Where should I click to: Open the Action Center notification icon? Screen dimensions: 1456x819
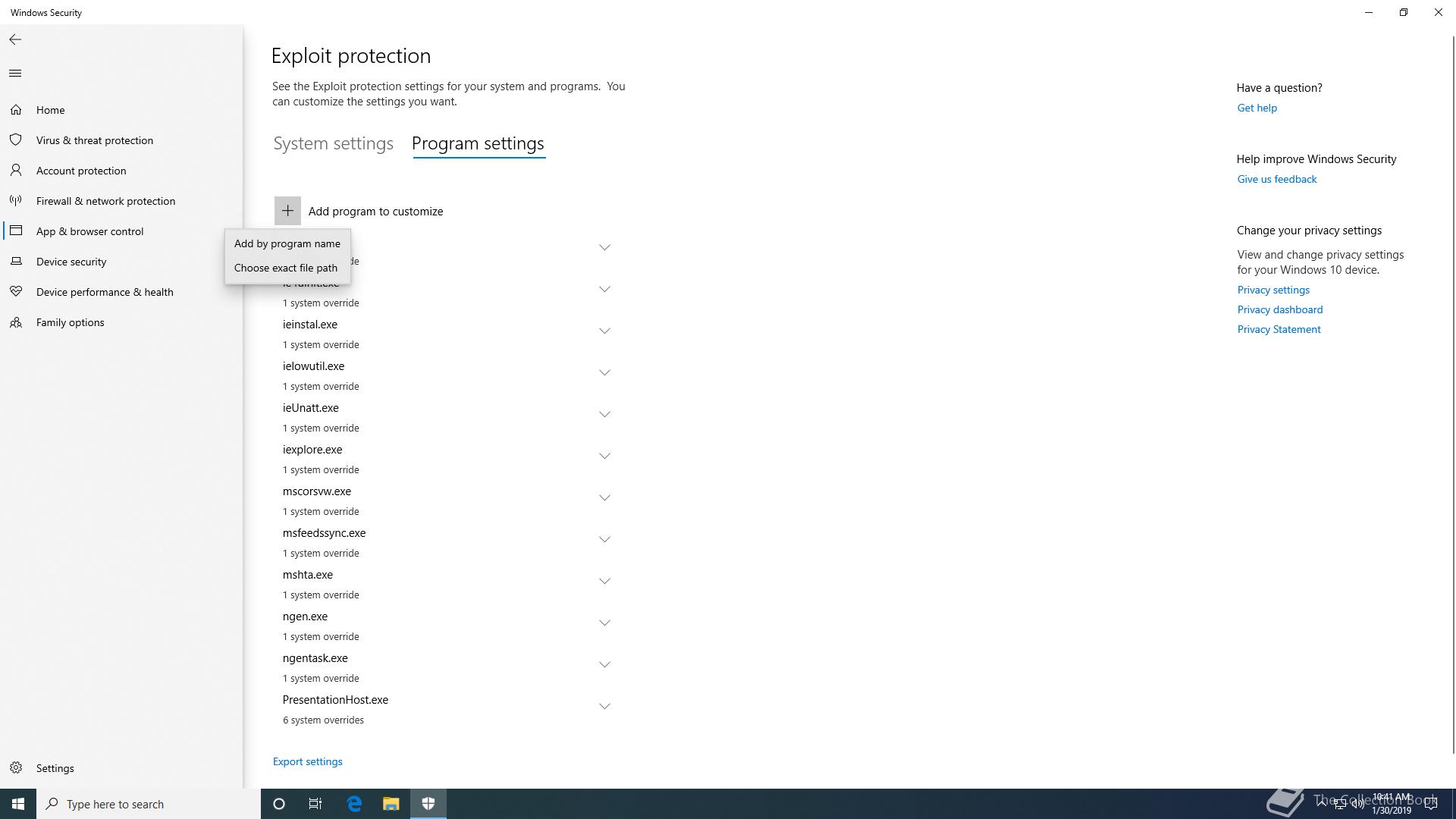coord(1431,804)
